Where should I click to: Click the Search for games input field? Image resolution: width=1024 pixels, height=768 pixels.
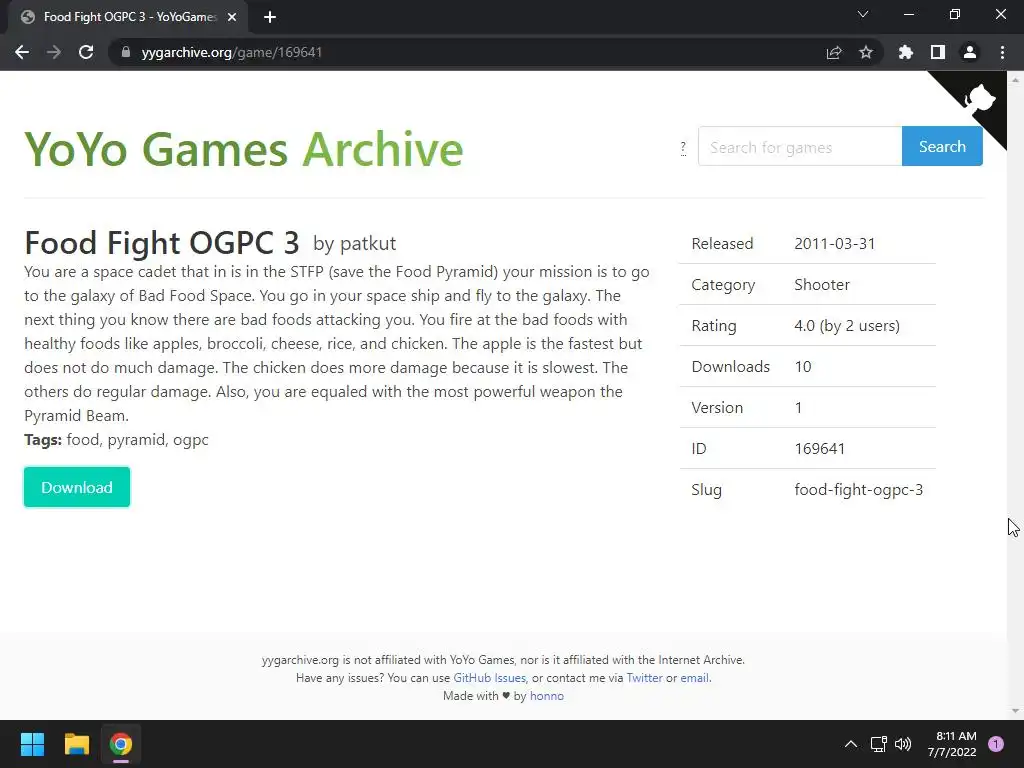pyautogui.click(x=800, y=147)
